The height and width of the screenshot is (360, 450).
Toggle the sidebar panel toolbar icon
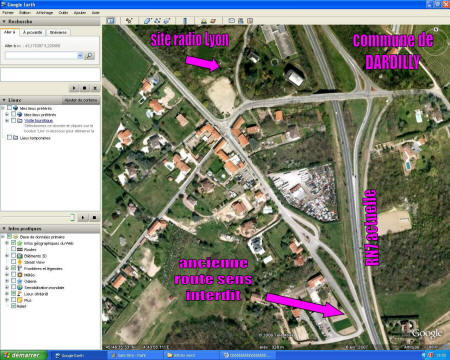pos(110,21)
